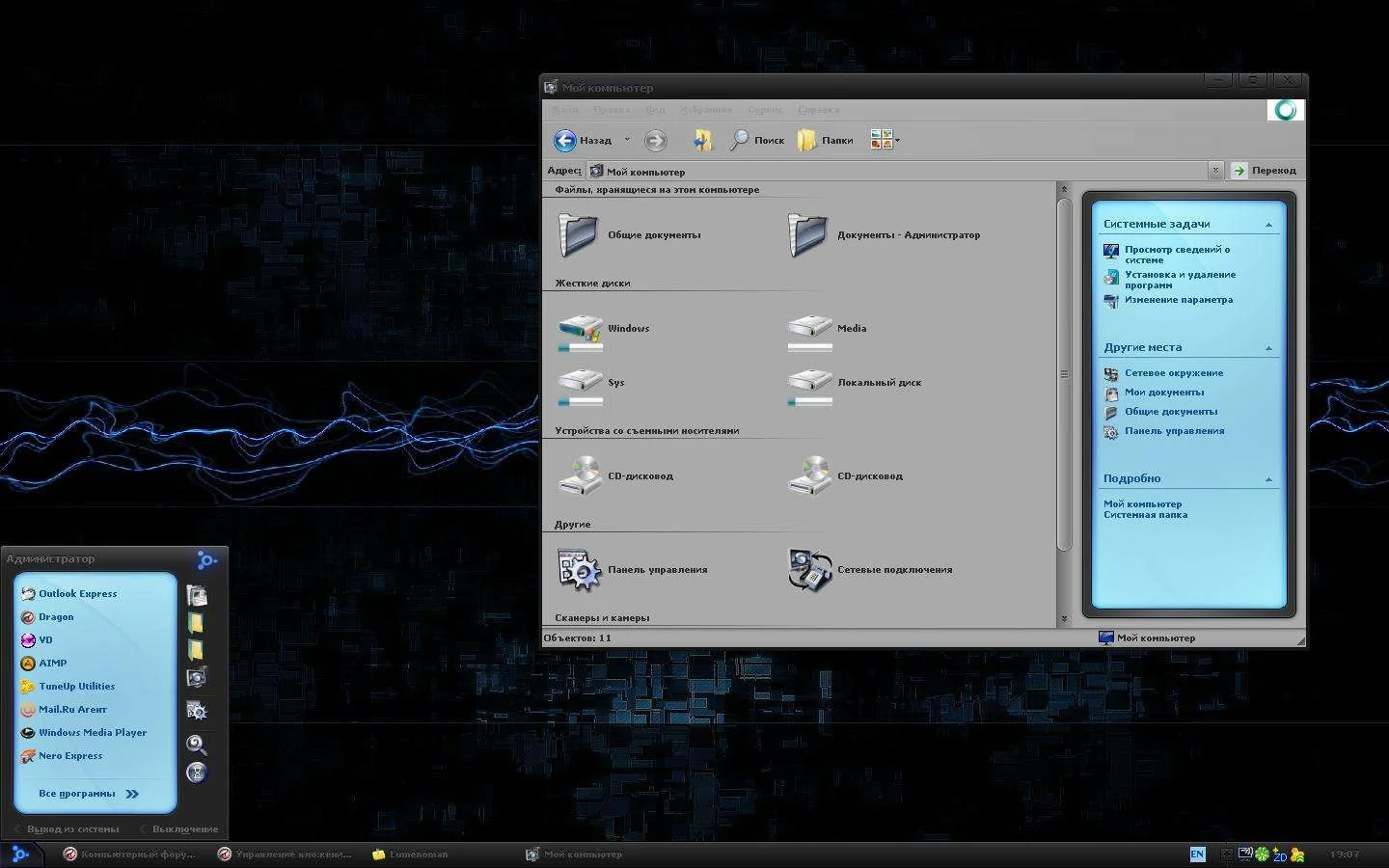Click the Назад (Back) arrow button
The image size is (1389, 868).
pyautogui.click(x=566, y=141)
